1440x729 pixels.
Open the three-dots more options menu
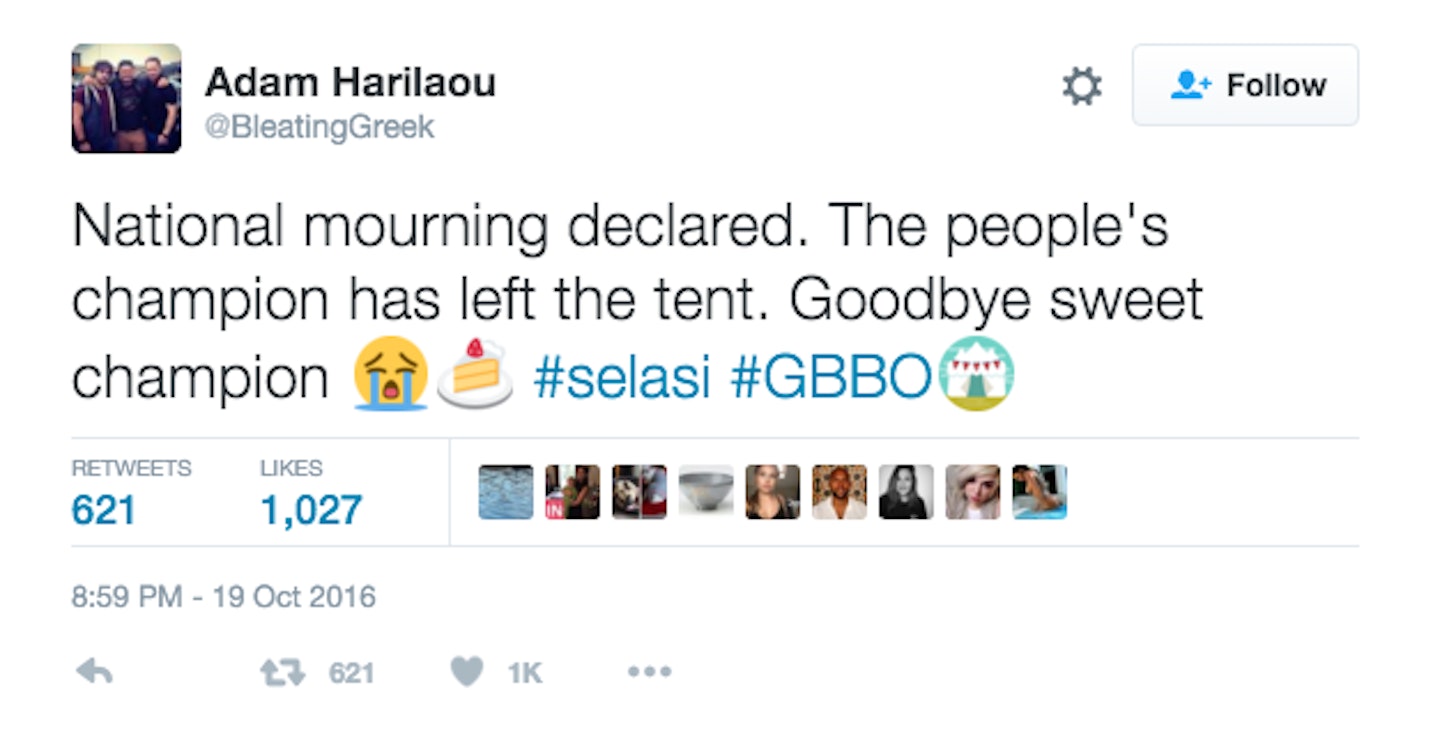[x=649, y=673]
